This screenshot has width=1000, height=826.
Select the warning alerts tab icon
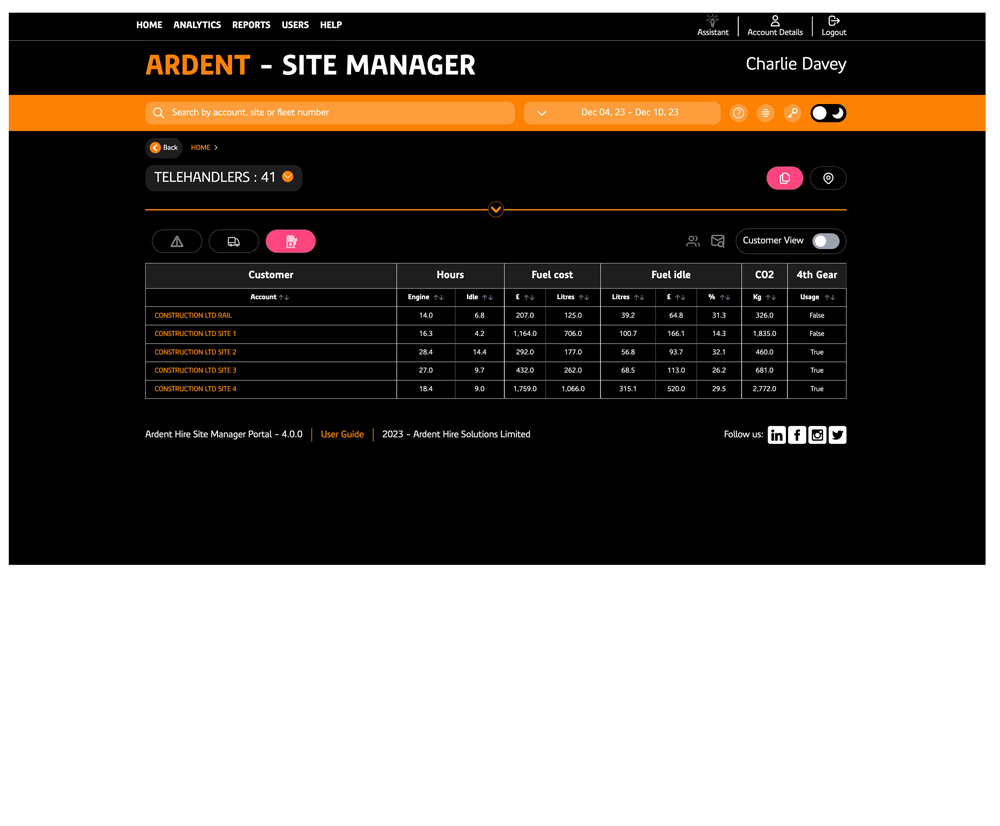[x=177, y=241]
